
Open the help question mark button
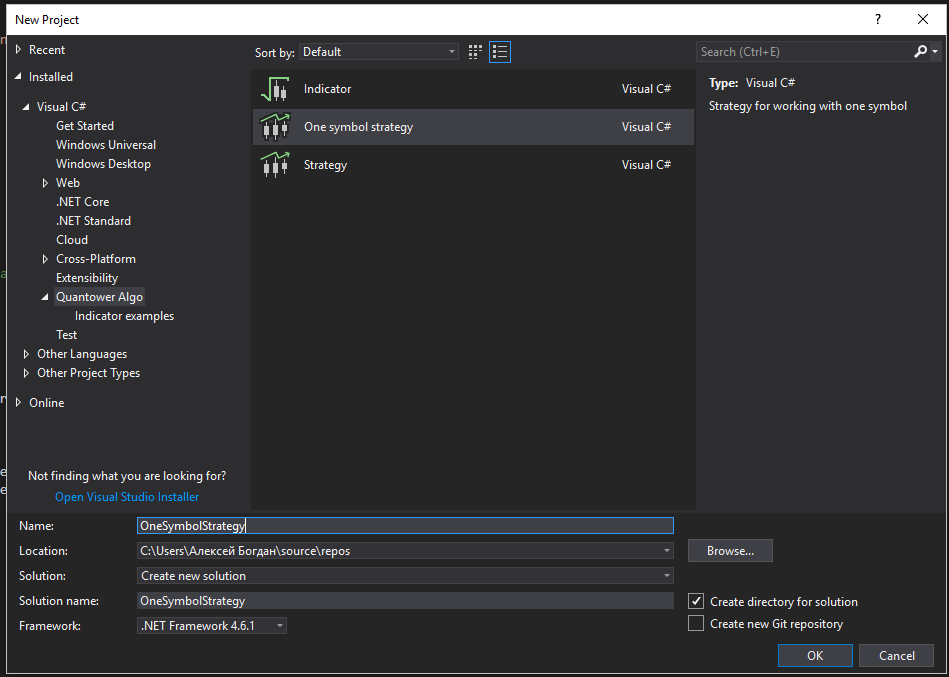[x=878, y=19]
